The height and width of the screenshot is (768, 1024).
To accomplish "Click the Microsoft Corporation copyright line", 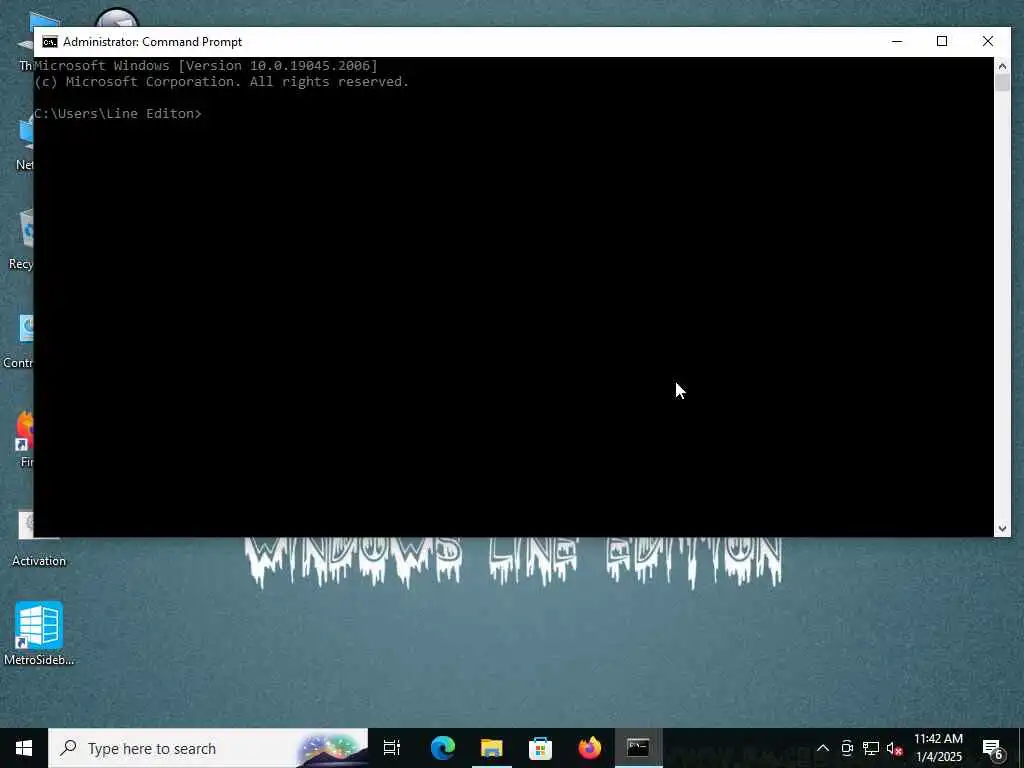I will click(221, 82).
